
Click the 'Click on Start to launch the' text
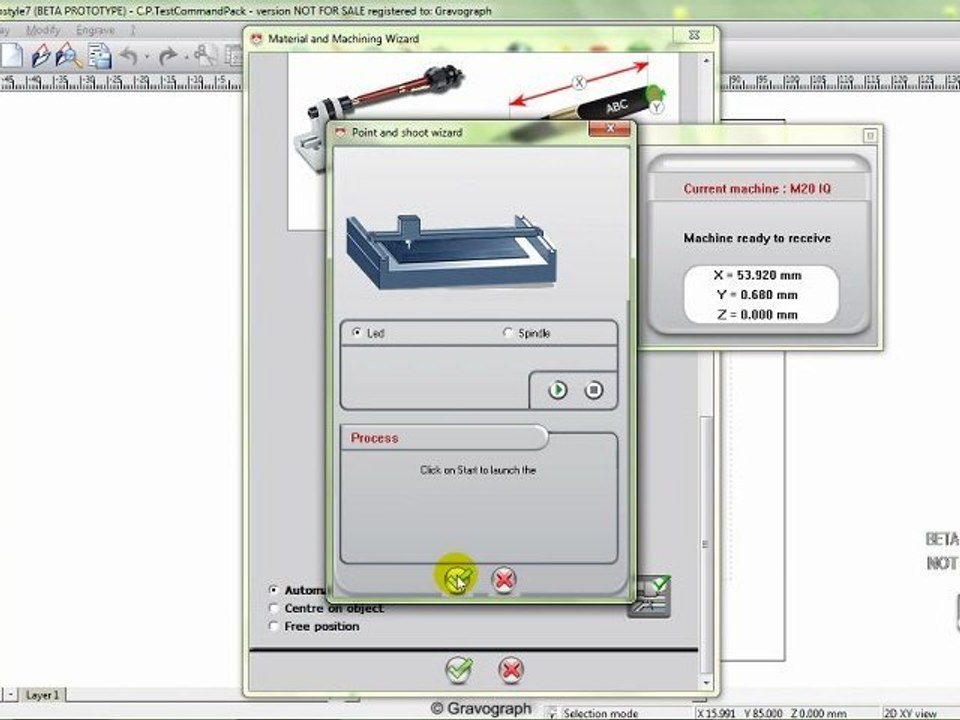[x=478, y=470]
